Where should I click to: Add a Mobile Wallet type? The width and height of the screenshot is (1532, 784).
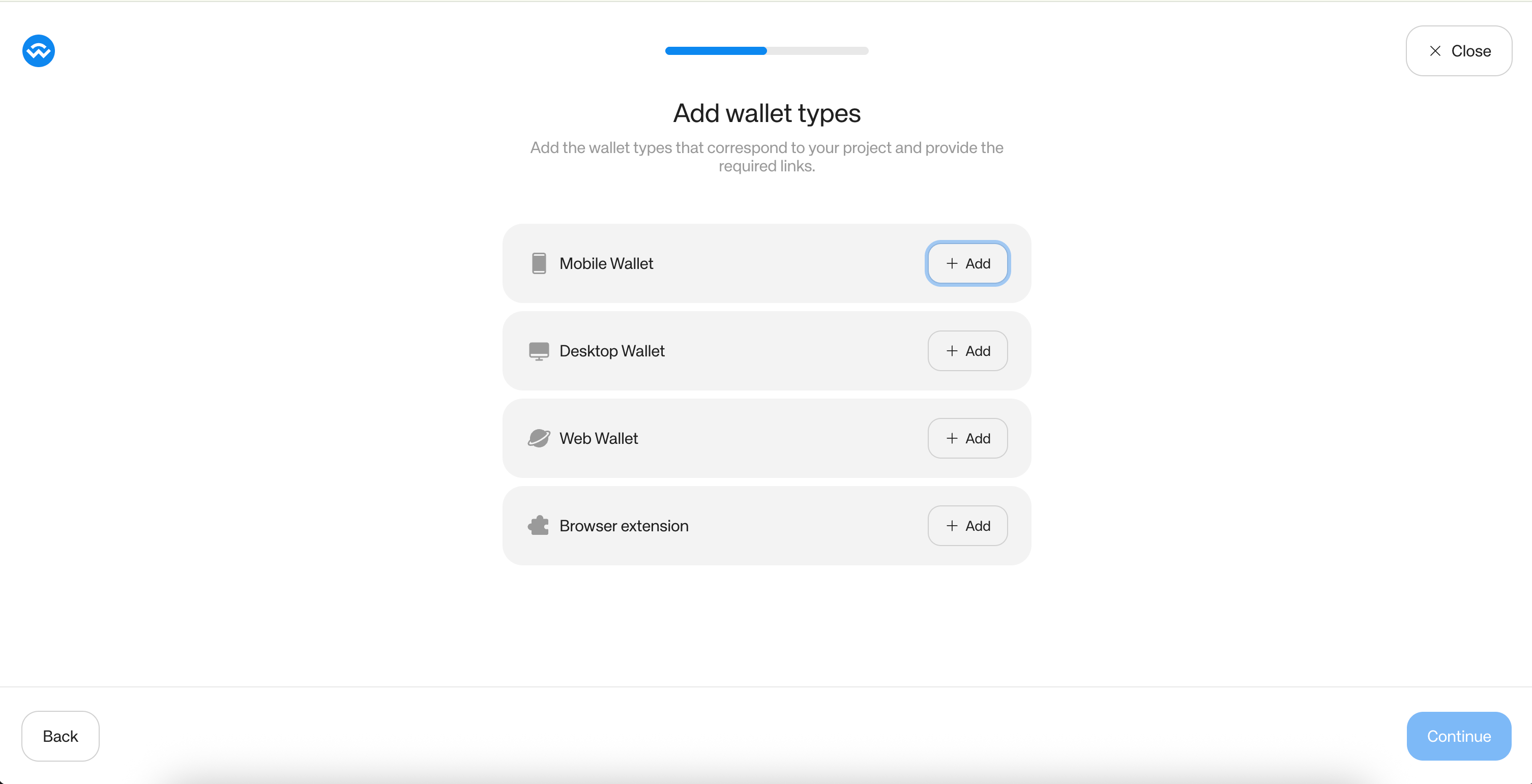coord(967,263)
